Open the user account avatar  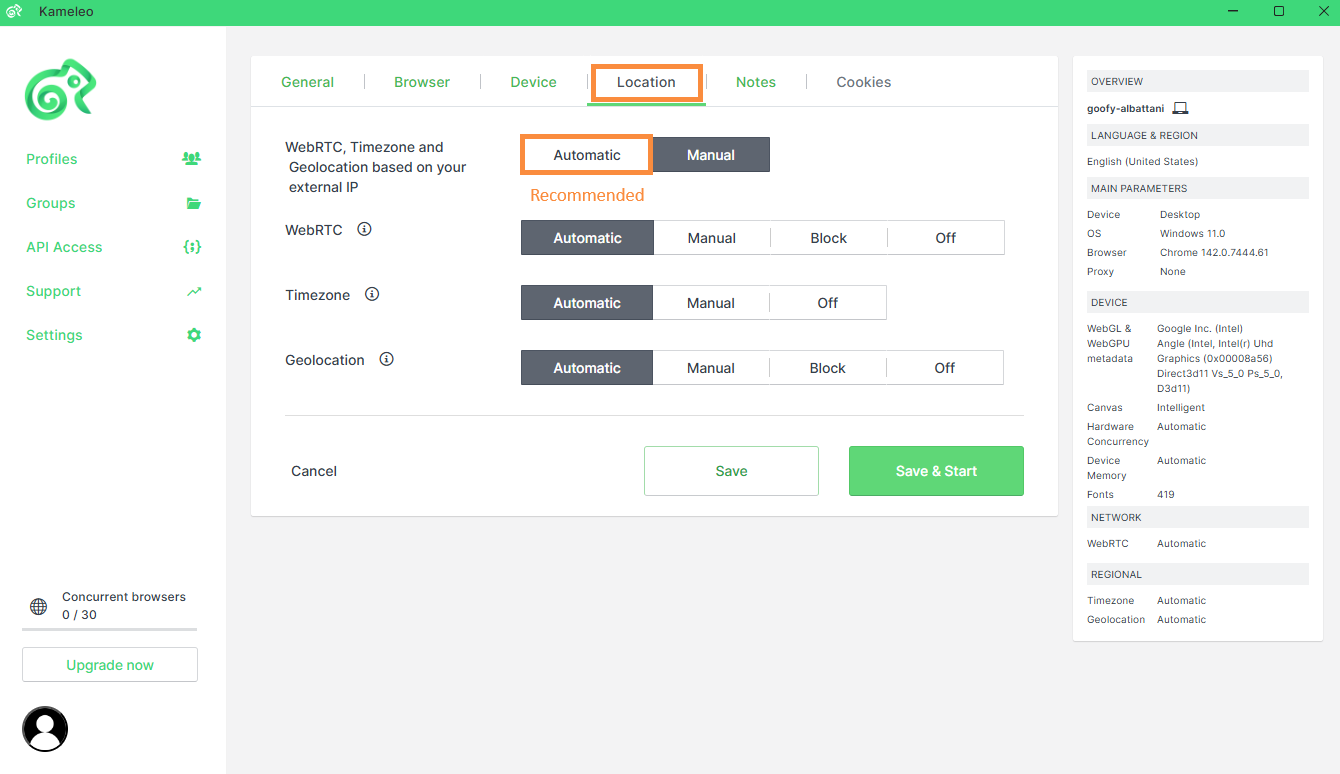[x=45, y=729]
